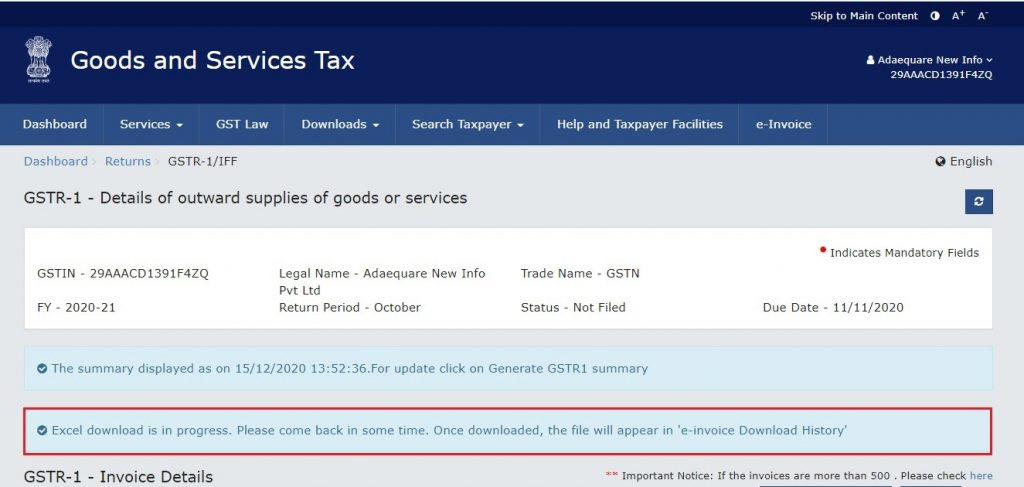Toggle the high contrast mode icon

point(935,16)
